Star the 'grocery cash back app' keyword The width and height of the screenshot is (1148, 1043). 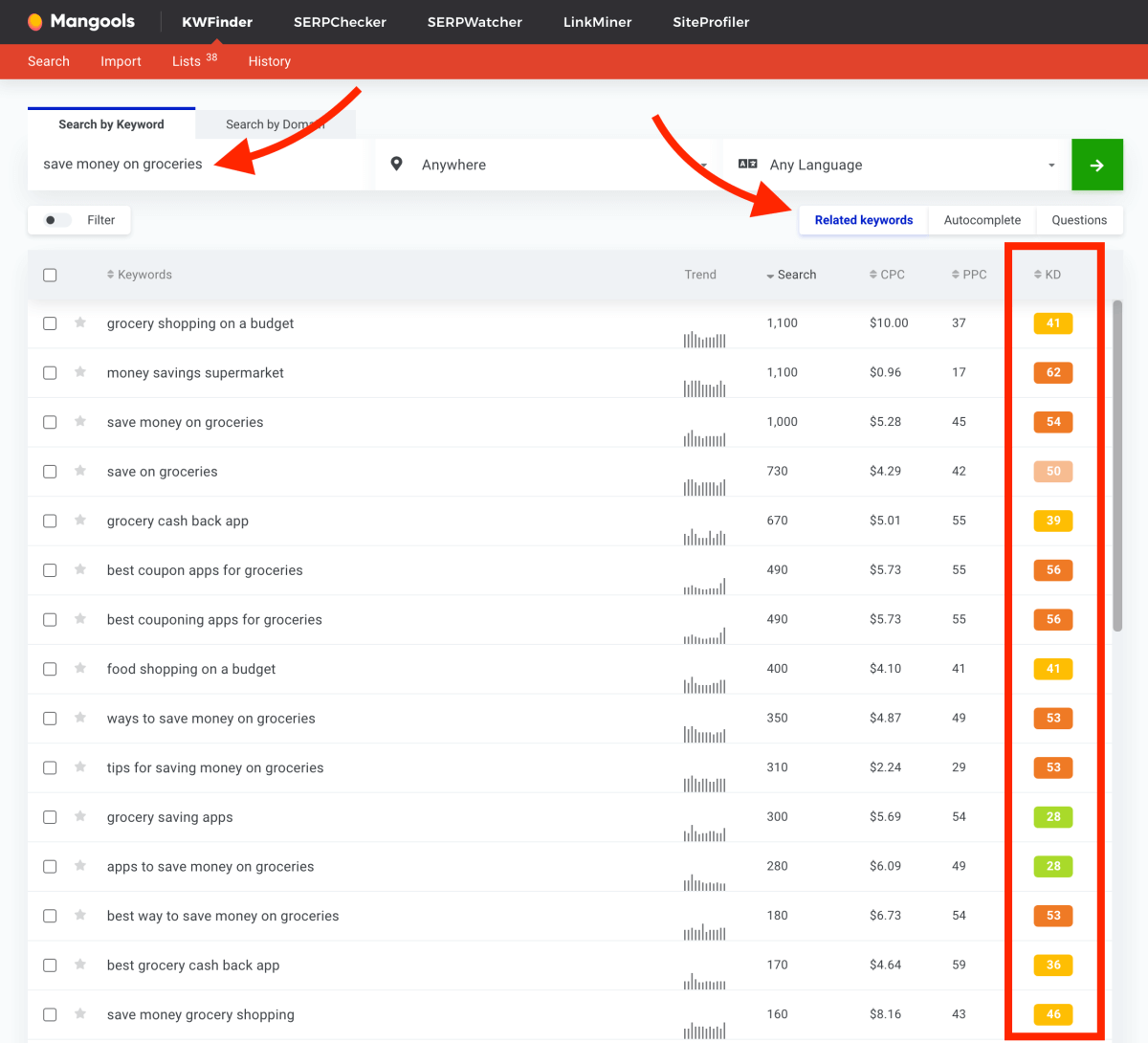pos(80,521)
